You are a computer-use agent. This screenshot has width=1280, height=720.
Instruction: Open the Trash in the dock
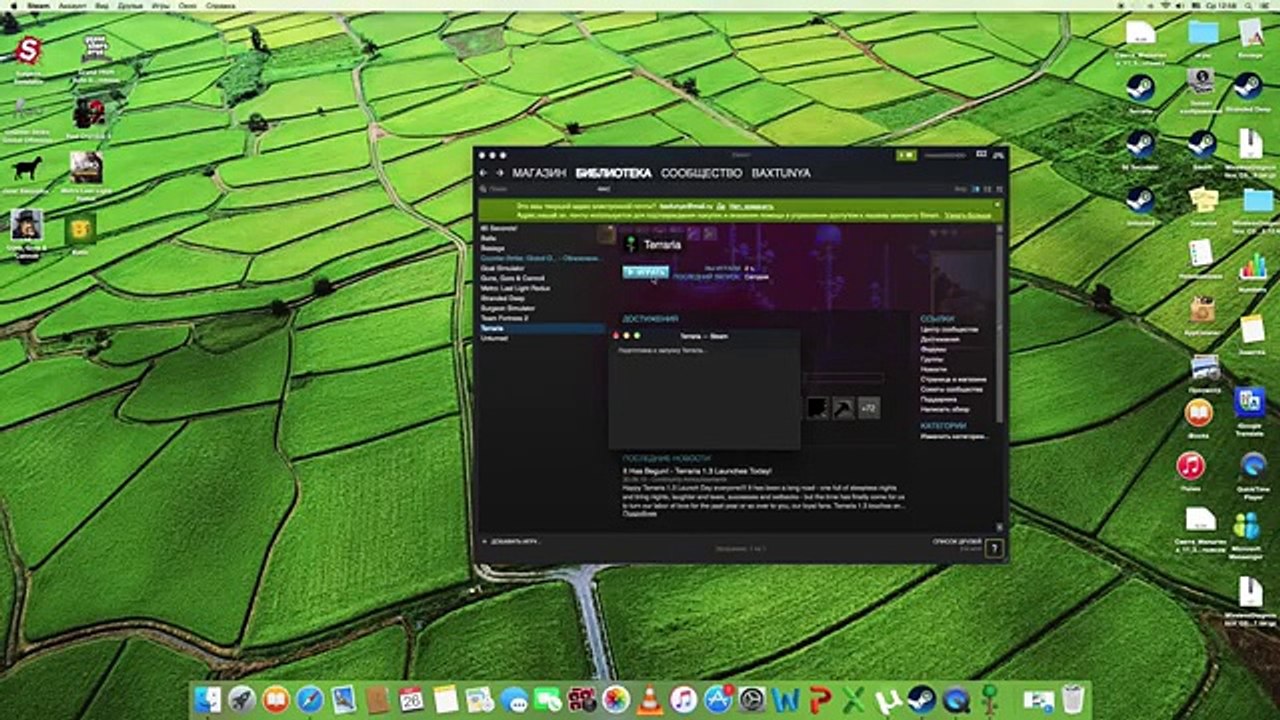1072,699
